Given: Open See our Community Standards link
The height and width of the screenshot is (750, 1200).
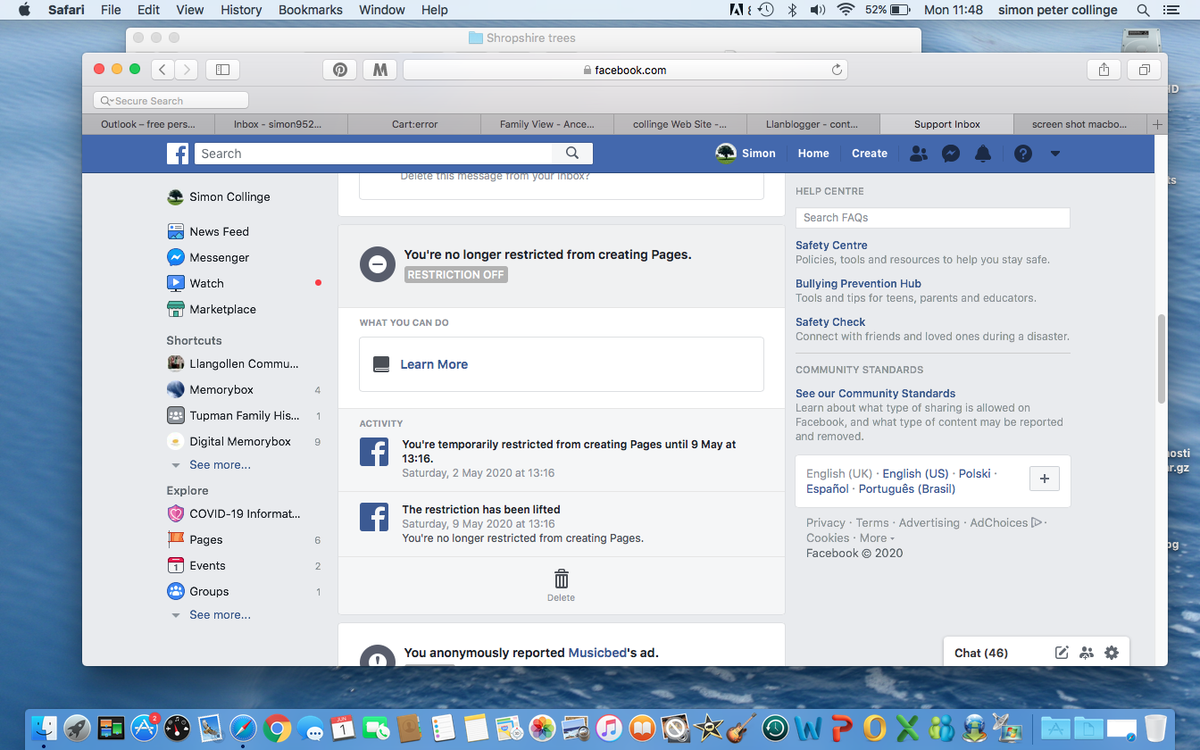Looking at the screenshot, I should (x=875, y=393).
